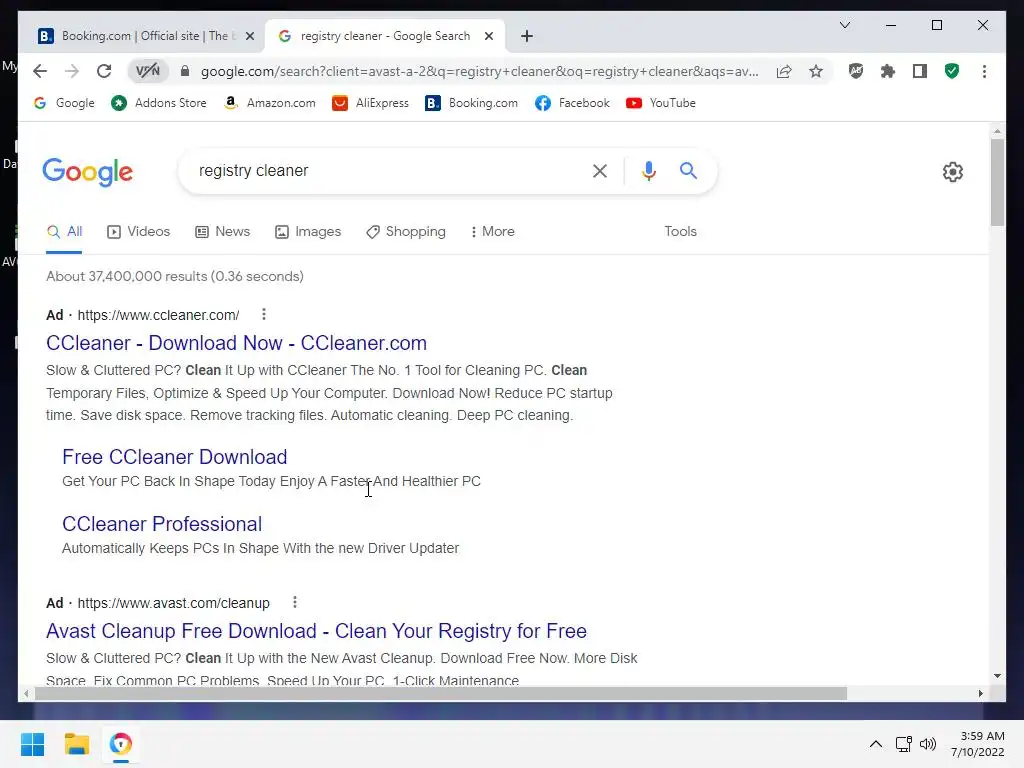Open options dots beside the ccleaner.com ad
This screenshot has height=768, width=1024.
click(x=264, y=315)
